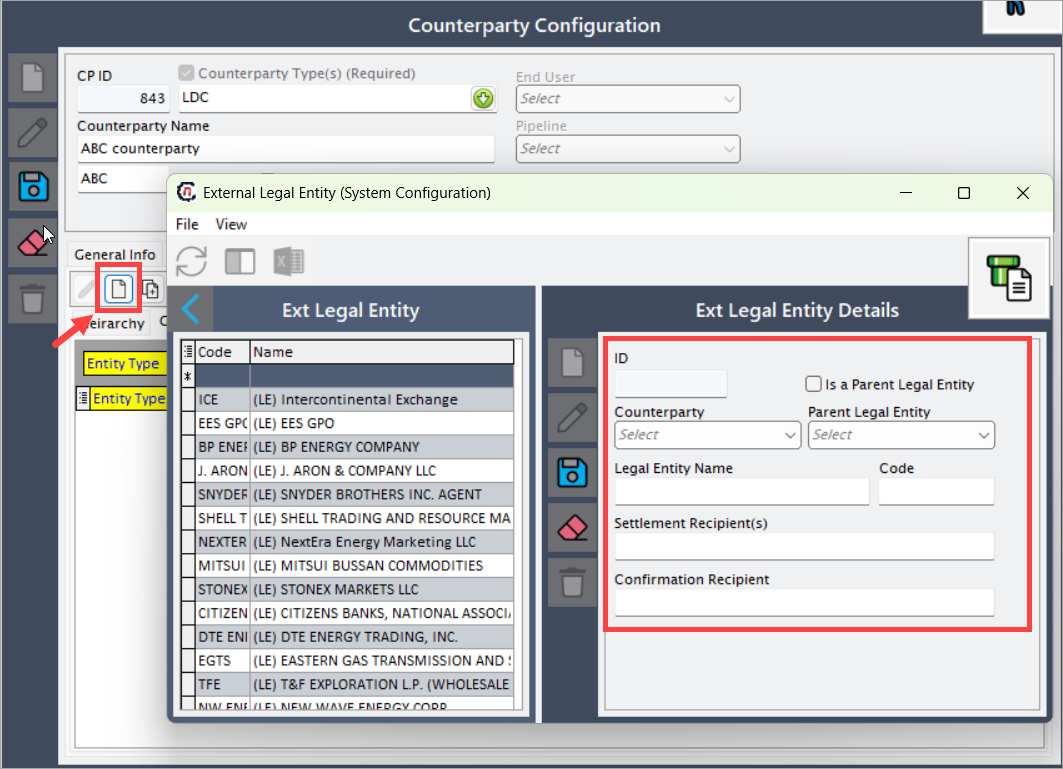
Task: Click the Code column header
Action: (222, 352)
